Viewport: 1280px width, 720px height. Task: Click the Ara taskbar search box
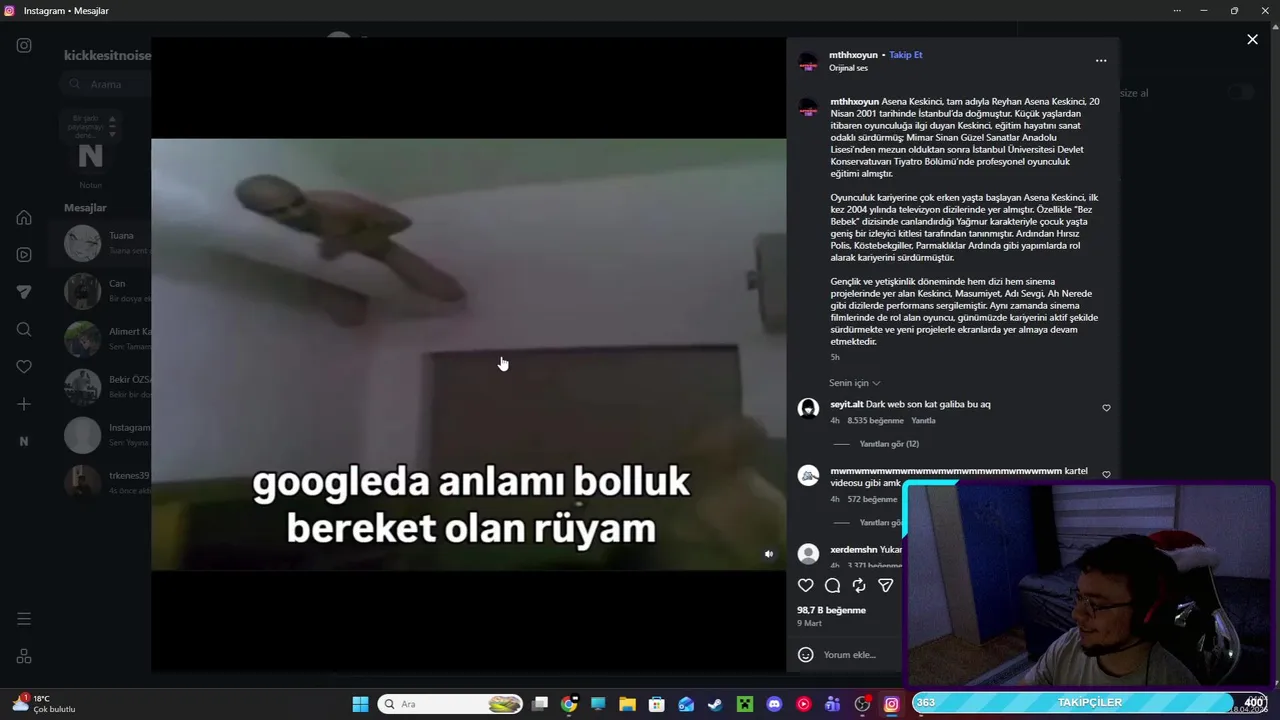pyautogui.click(x=451, y=704)
